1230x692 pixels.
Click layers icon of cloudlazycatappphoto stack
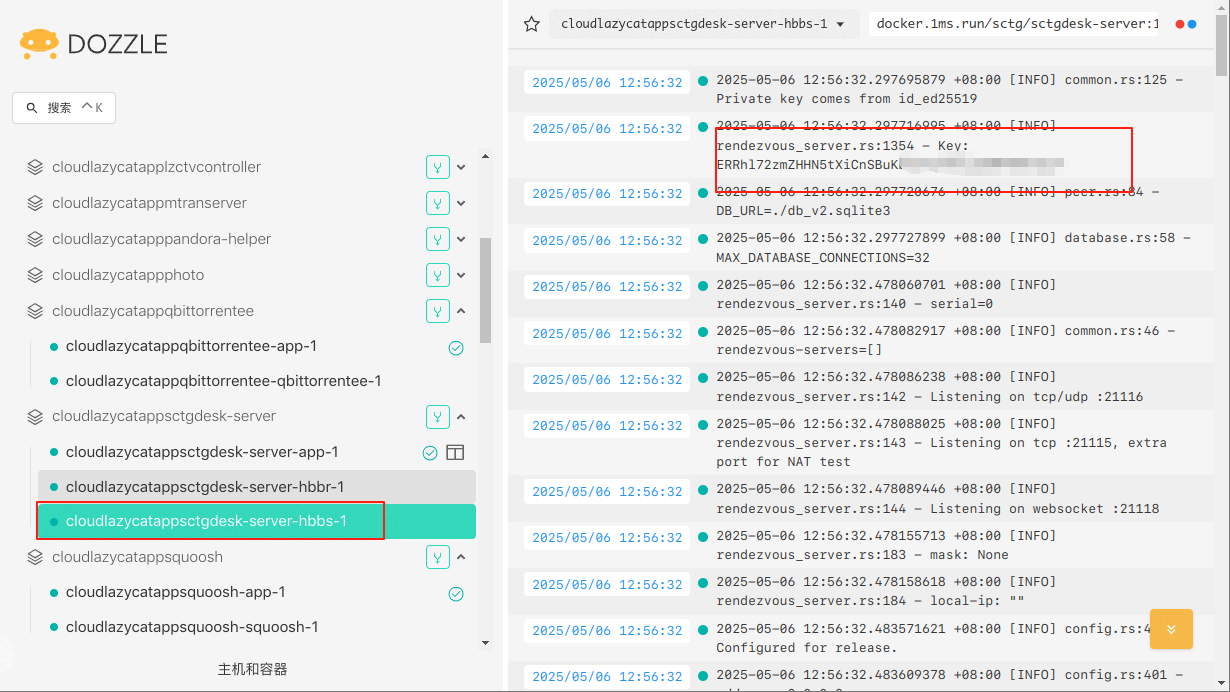[x=35, y=275]
